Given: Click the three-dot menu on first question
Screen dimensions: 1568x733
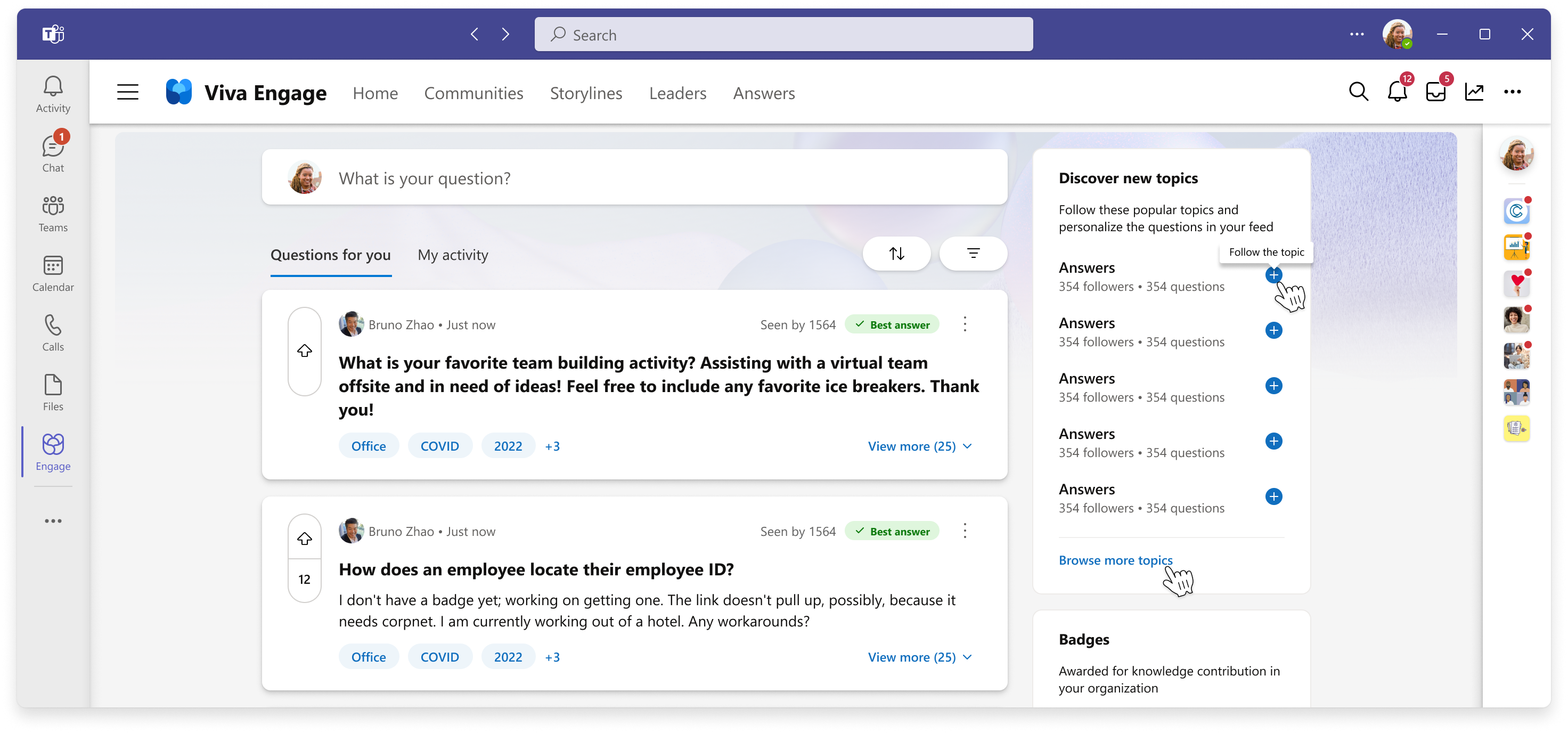Looking at the screenshot, I should click(x=965, y=324).
